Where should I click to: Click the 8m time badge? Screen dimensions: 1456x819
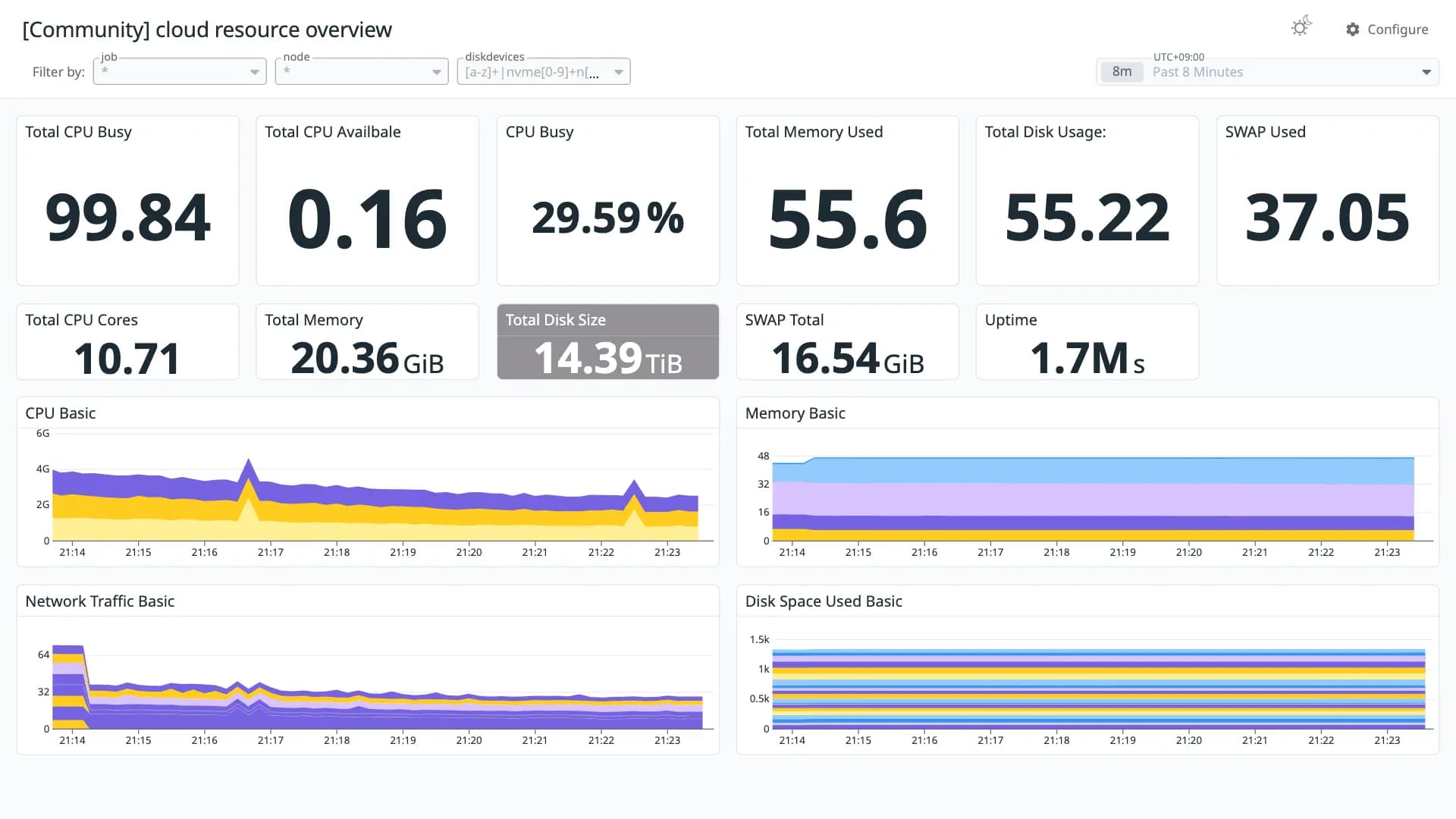point(1122,72)
